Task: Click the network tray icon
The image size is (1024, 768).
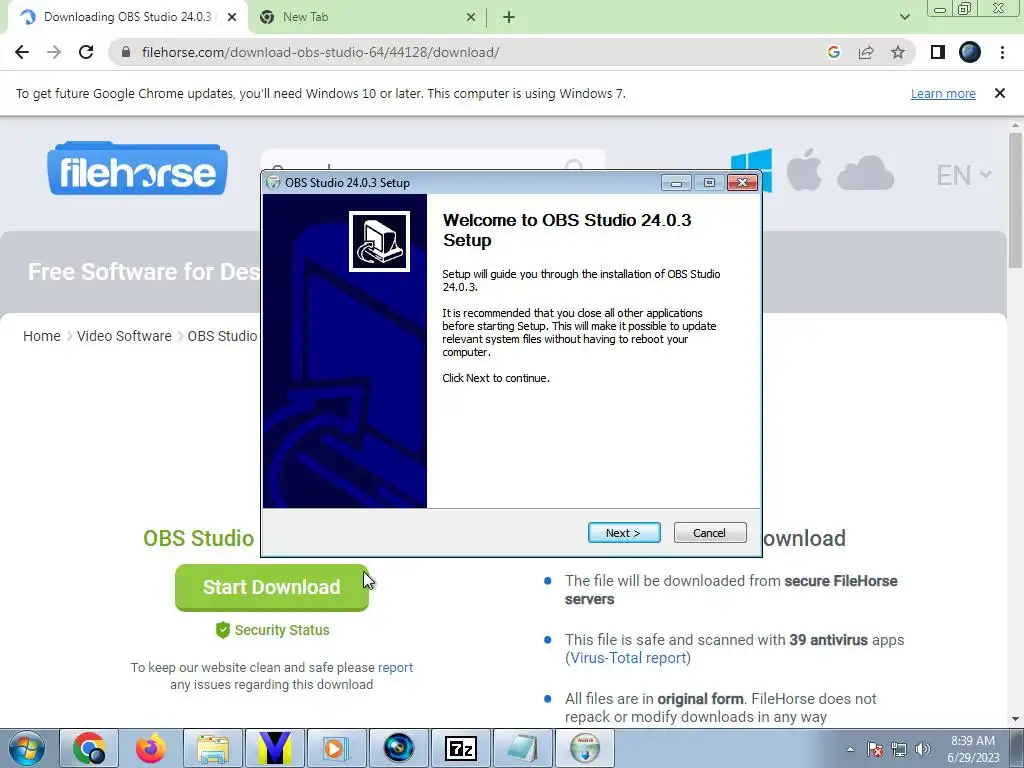Action: pos(899,749)
